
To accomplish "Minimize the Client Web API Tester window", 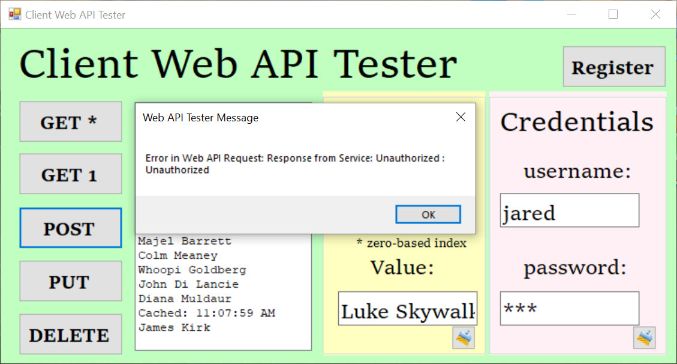I will pos(571,14).
